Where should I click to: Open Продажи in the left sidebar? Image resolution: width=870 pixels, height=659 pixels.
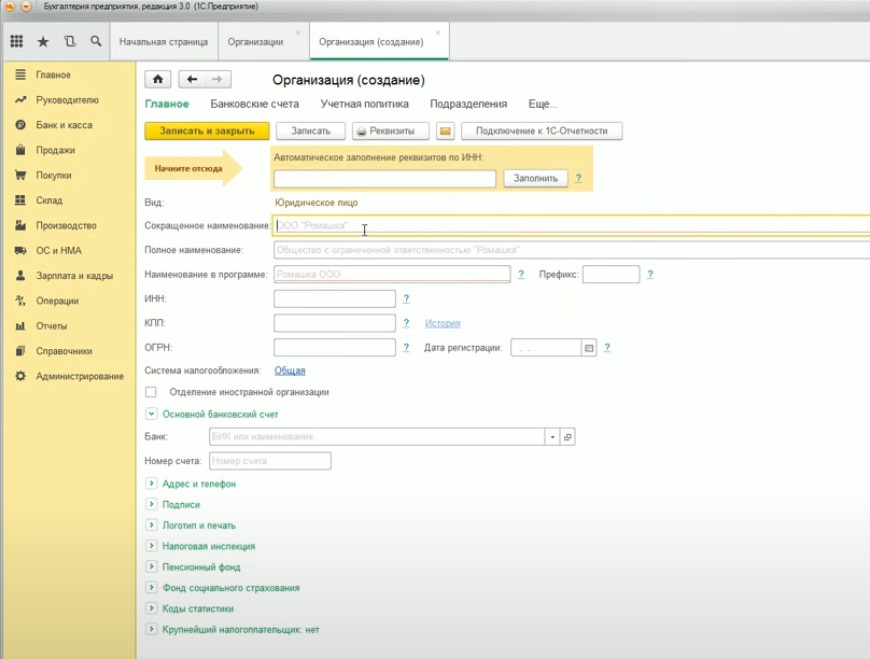point(55,150)
